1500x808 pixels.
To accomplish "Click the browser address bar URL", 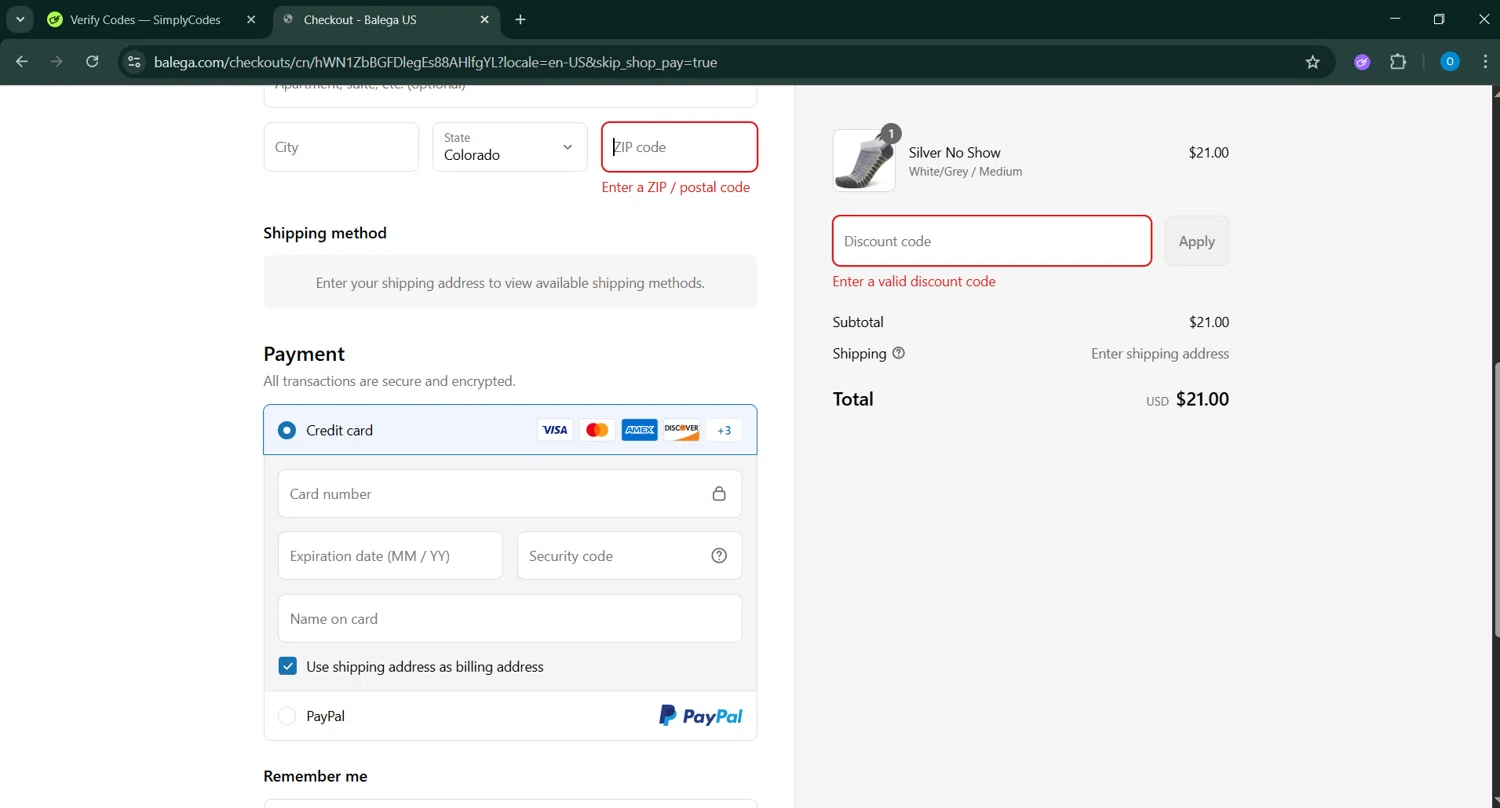I will 435,62.
